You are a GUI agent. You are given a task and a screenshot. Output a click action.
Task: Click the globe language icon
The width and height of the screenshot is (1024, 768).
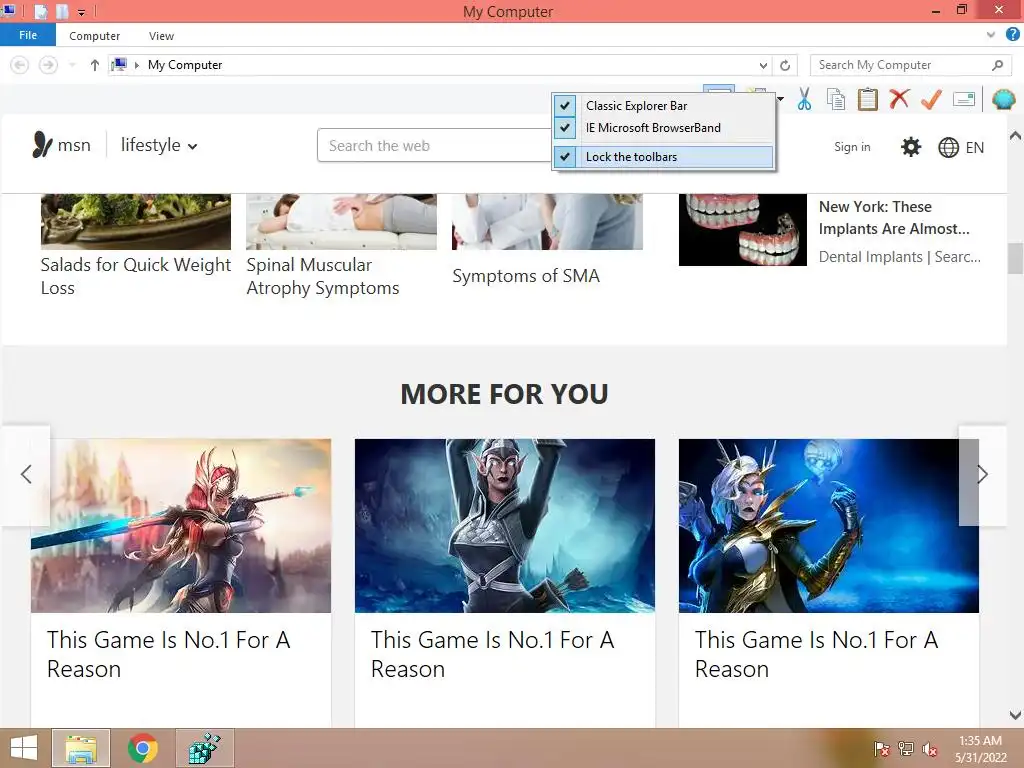tap(948, 148)
